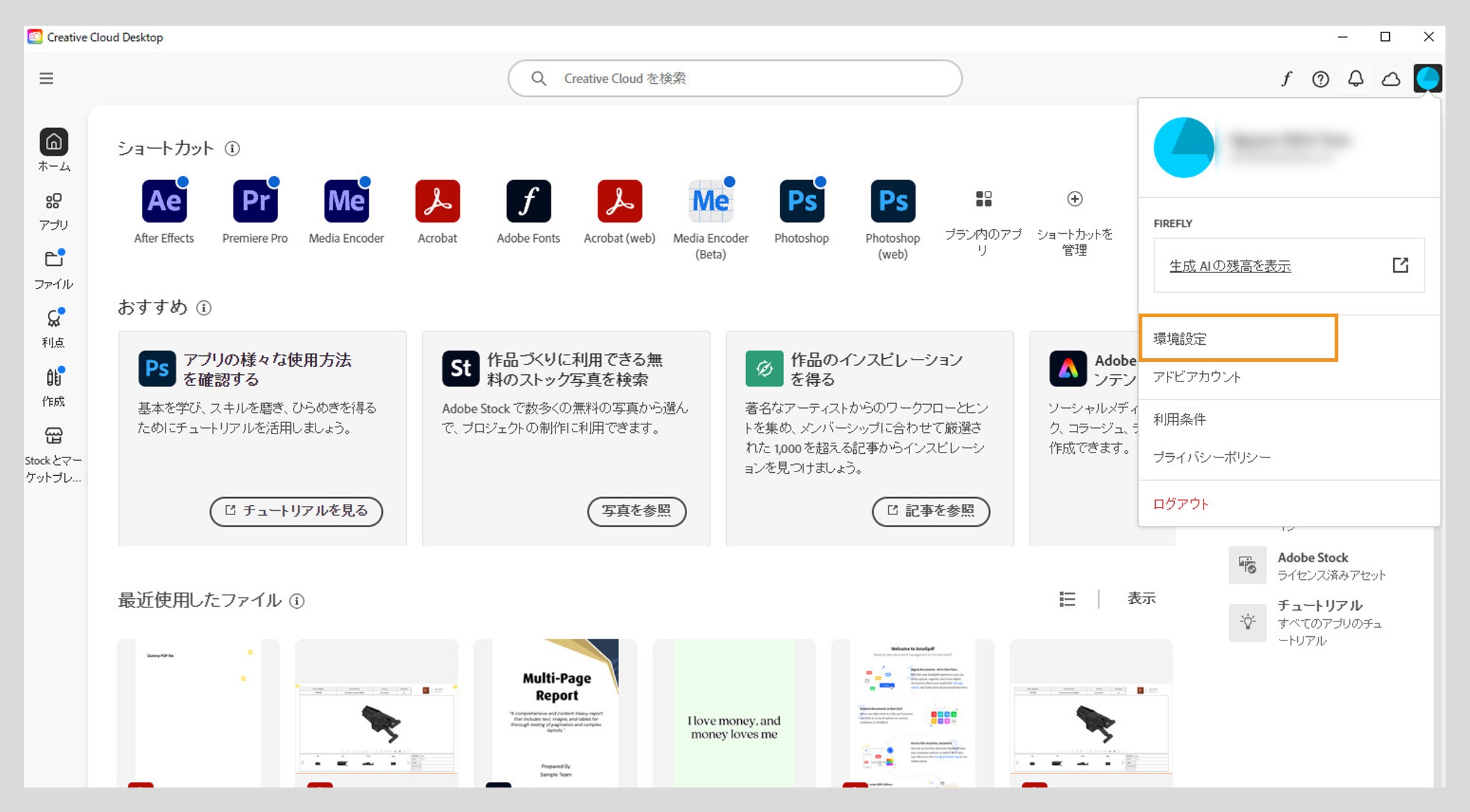
Task: Launch Acrobat (web) shortcut
Action: point(619,200)
